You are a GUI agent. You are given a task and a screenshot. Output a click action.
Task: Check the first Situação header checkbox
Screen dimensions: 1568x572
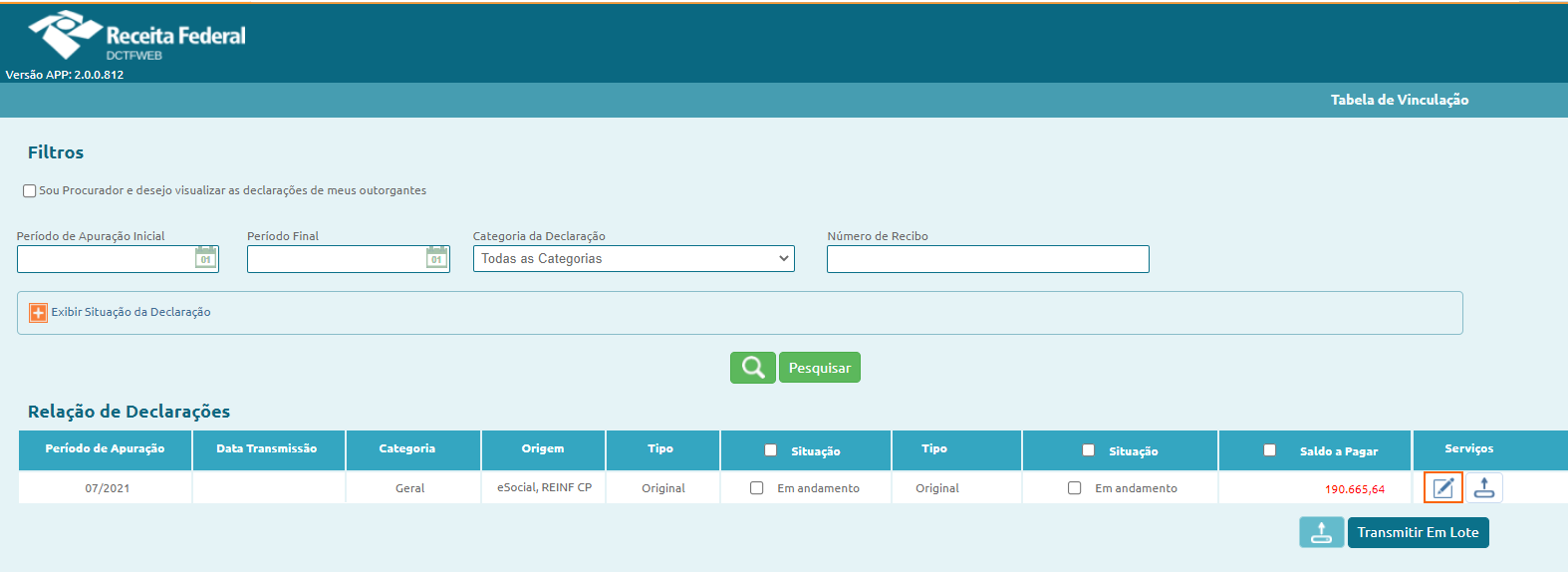point(770,450)
